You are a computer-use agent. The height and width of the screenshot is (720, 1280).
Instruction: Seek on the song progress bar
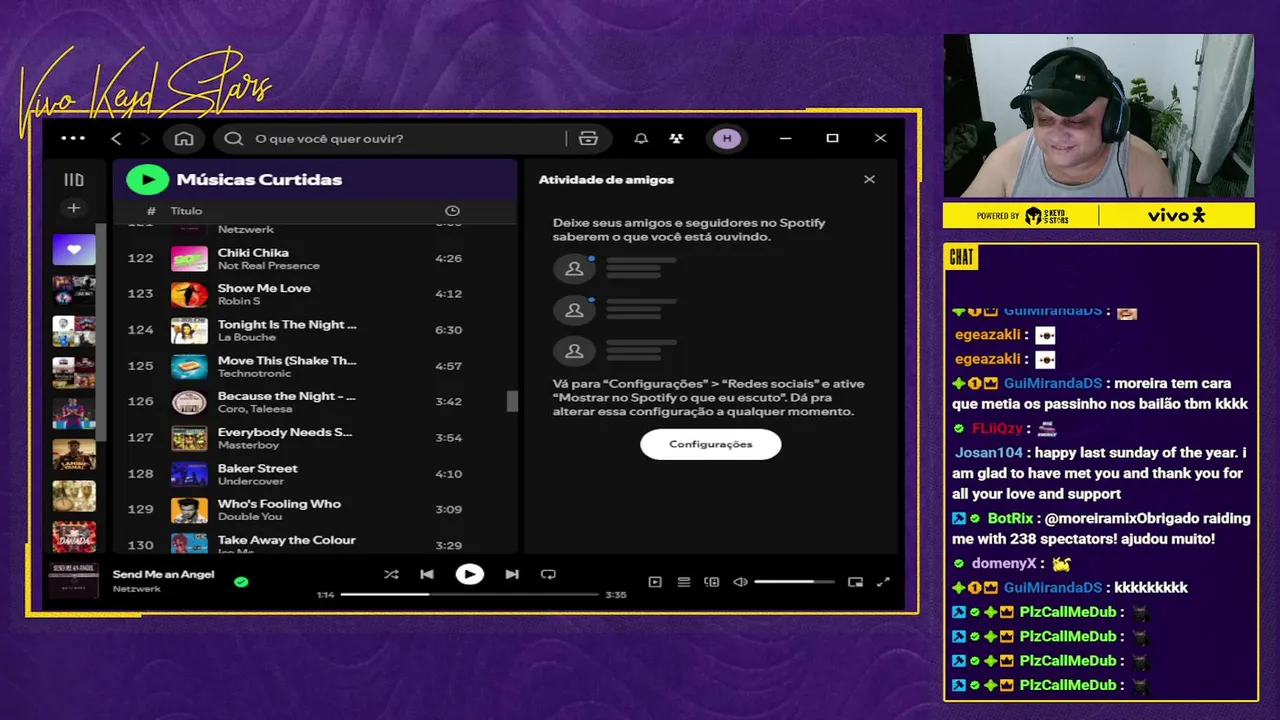point(469,594)
